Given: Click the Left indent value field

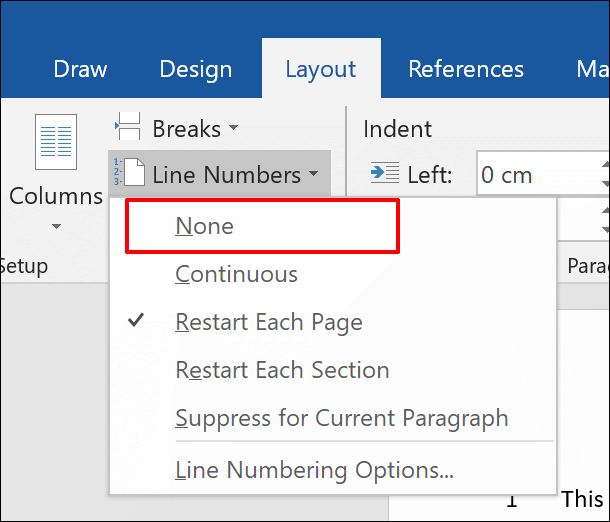Looking at the screenshot, I should (x=535, y=175).
